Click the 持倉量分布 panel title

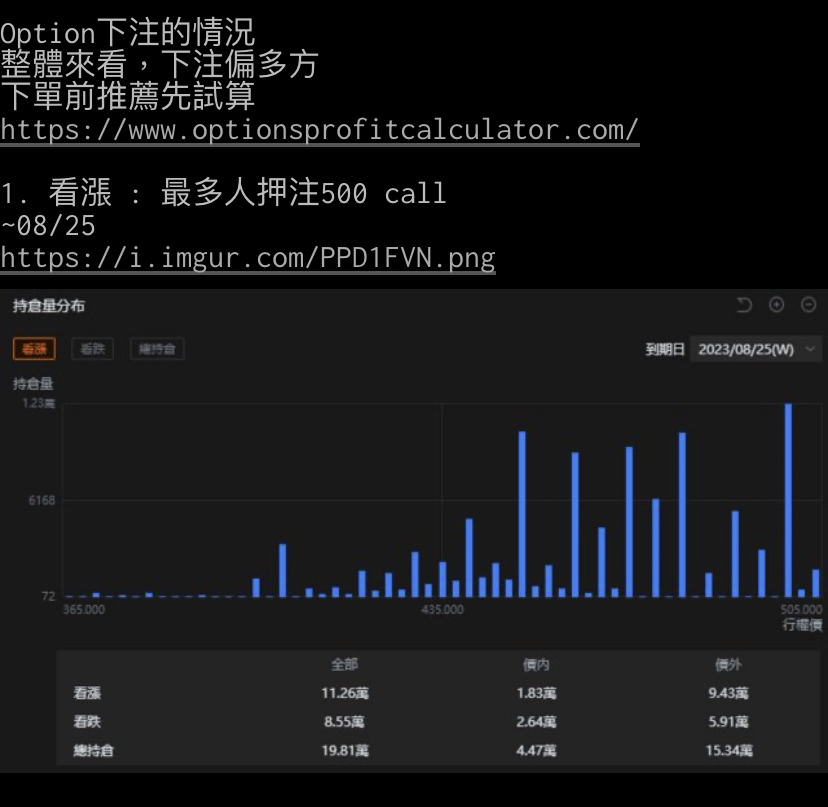click(x=49, y=306)
